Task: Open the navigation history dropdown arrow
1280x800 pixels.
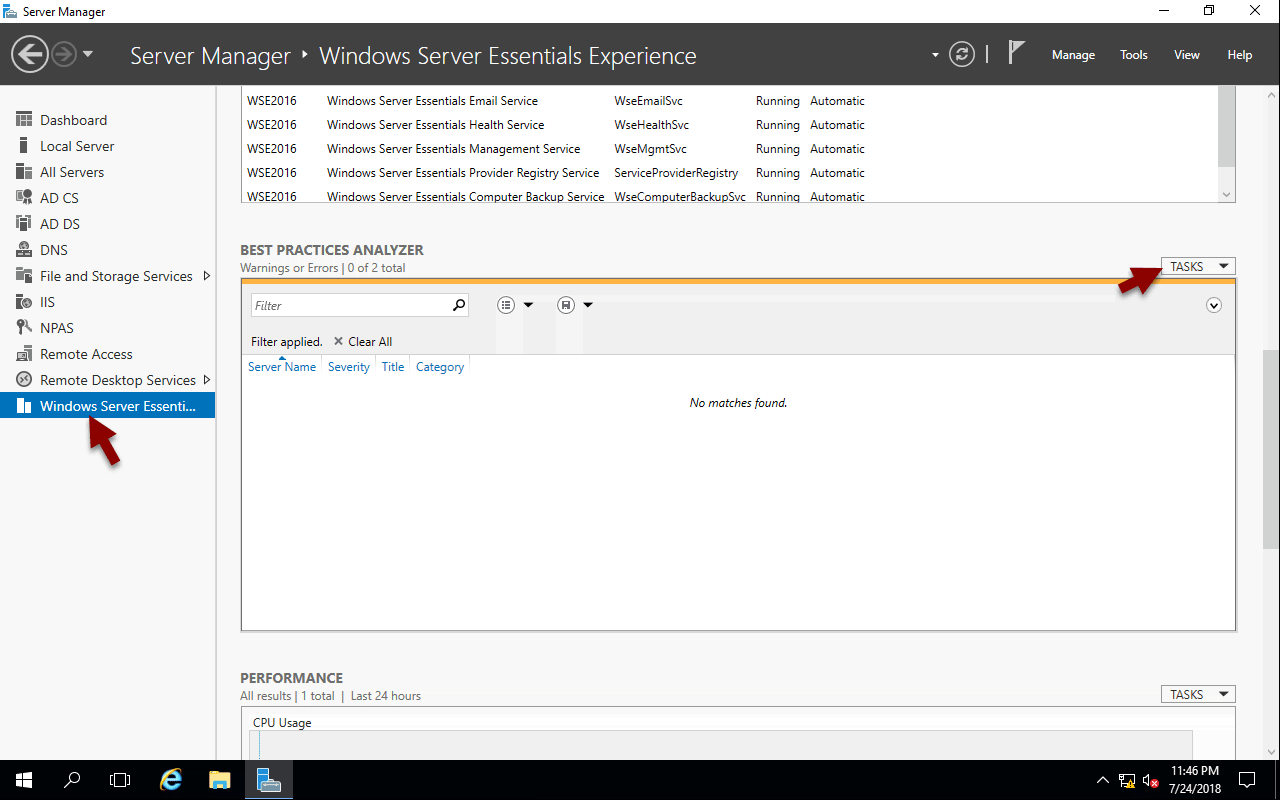Action: [x=88, y=54]
